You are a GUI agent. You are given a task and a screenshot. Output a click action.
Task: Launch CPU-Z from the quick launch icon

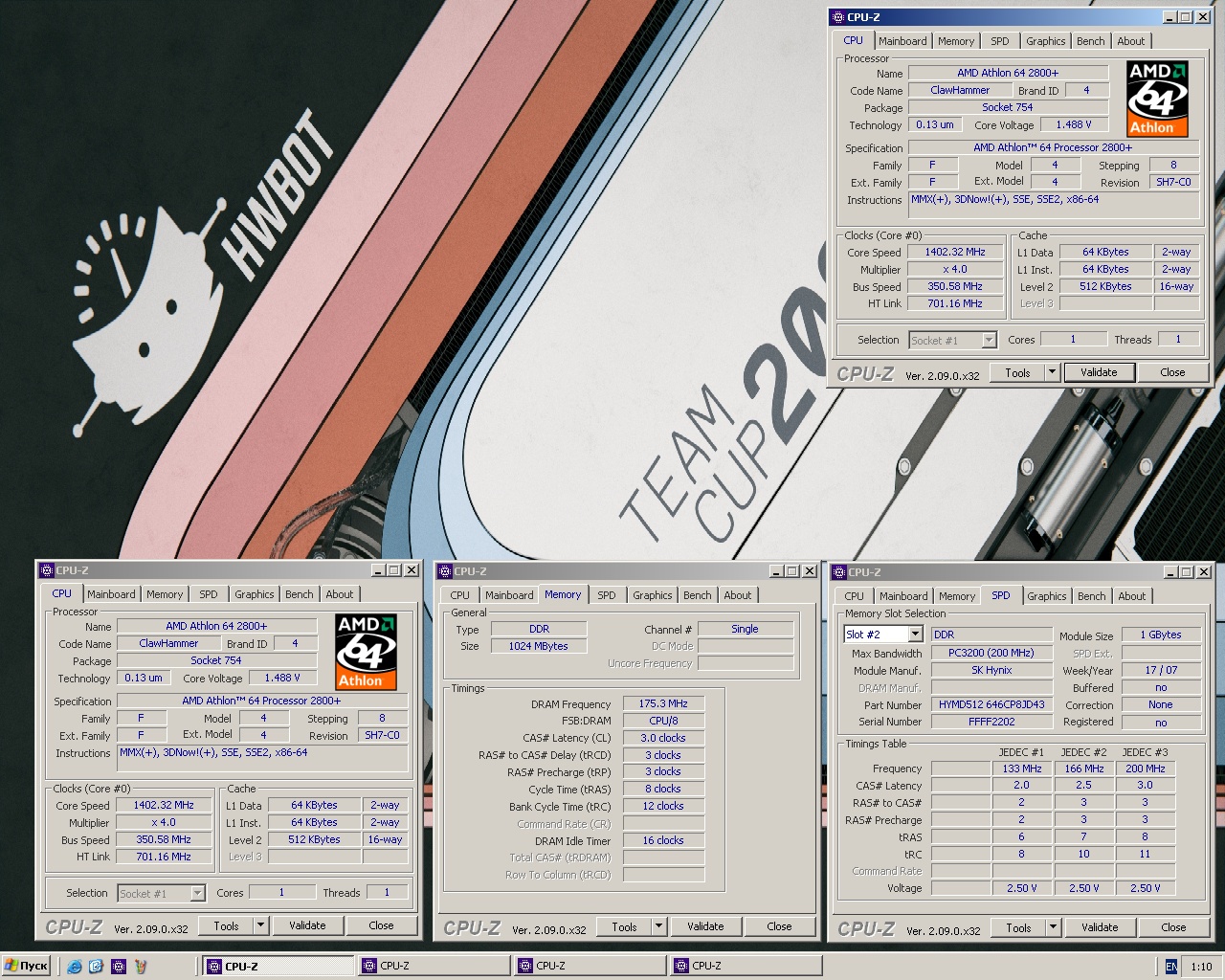tap(119, 967)
